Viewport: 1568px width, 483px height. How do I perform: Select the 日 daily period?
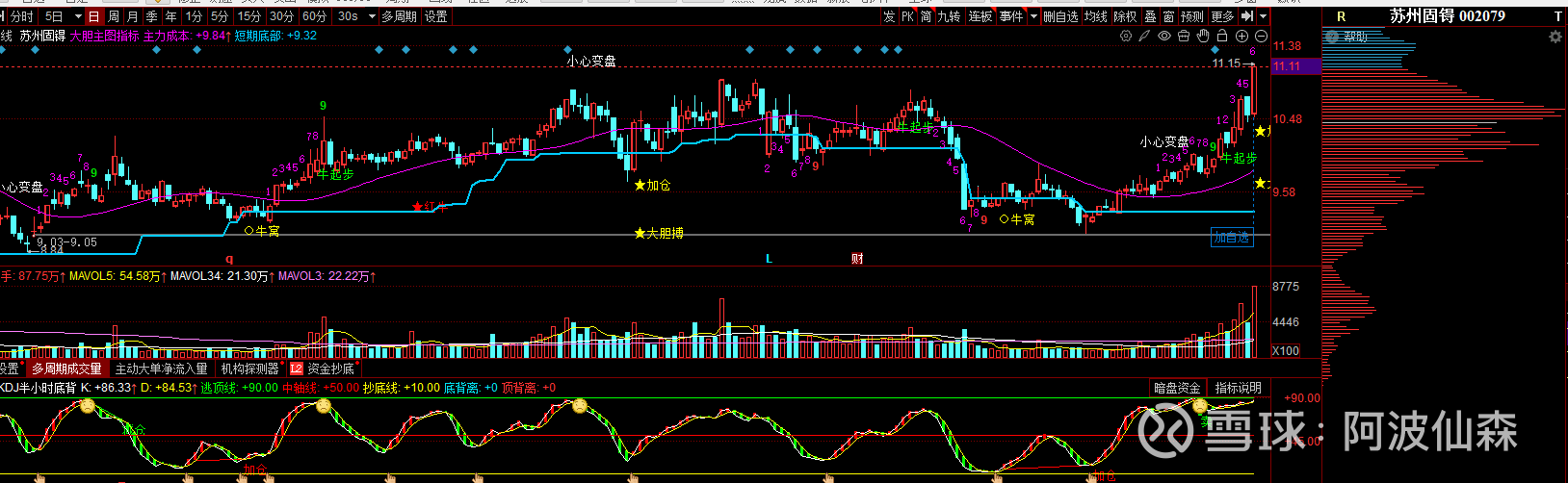(x=93, y=16)
